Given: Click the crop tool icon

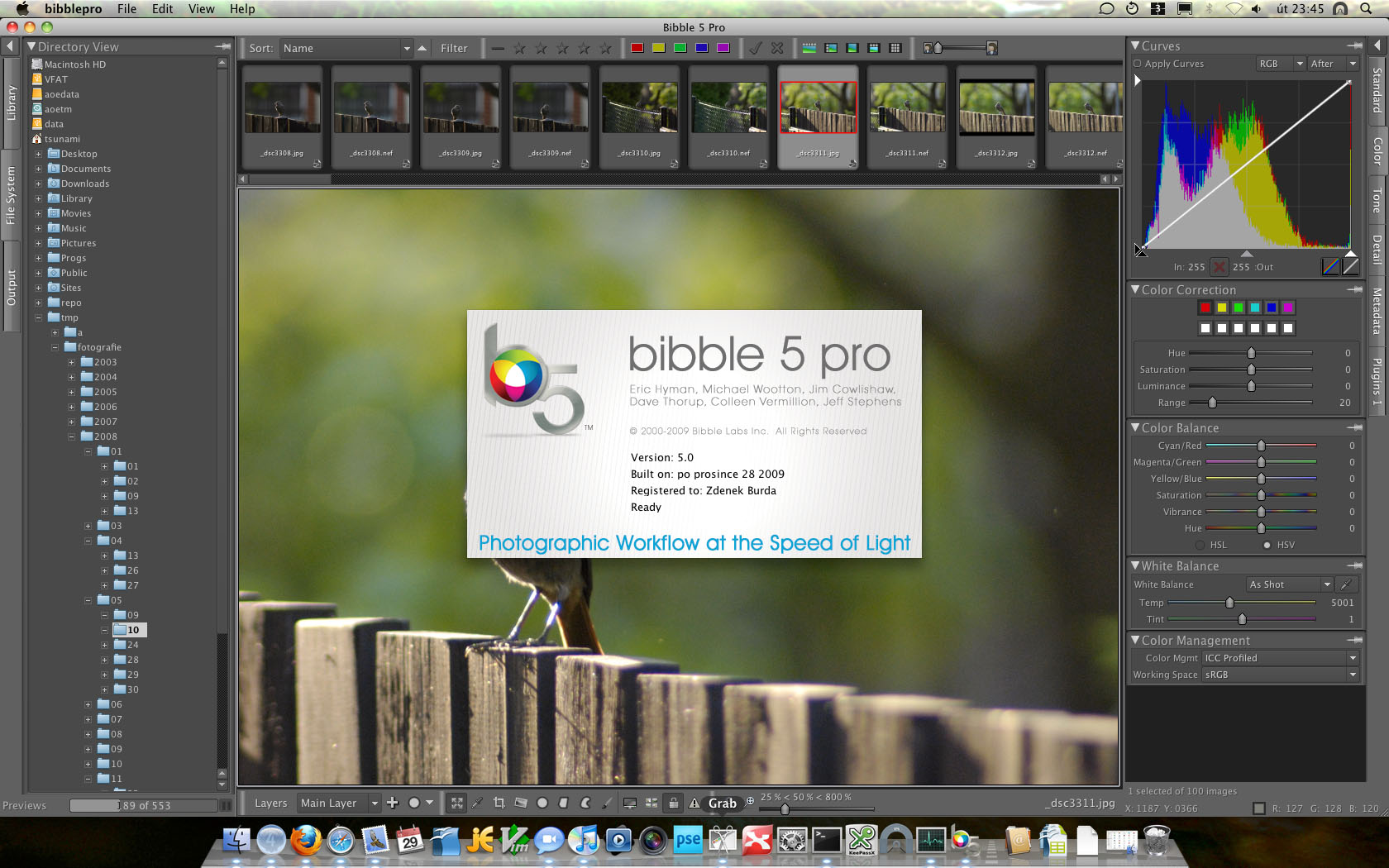Looking at the screenshot, I should click(499, 803).
